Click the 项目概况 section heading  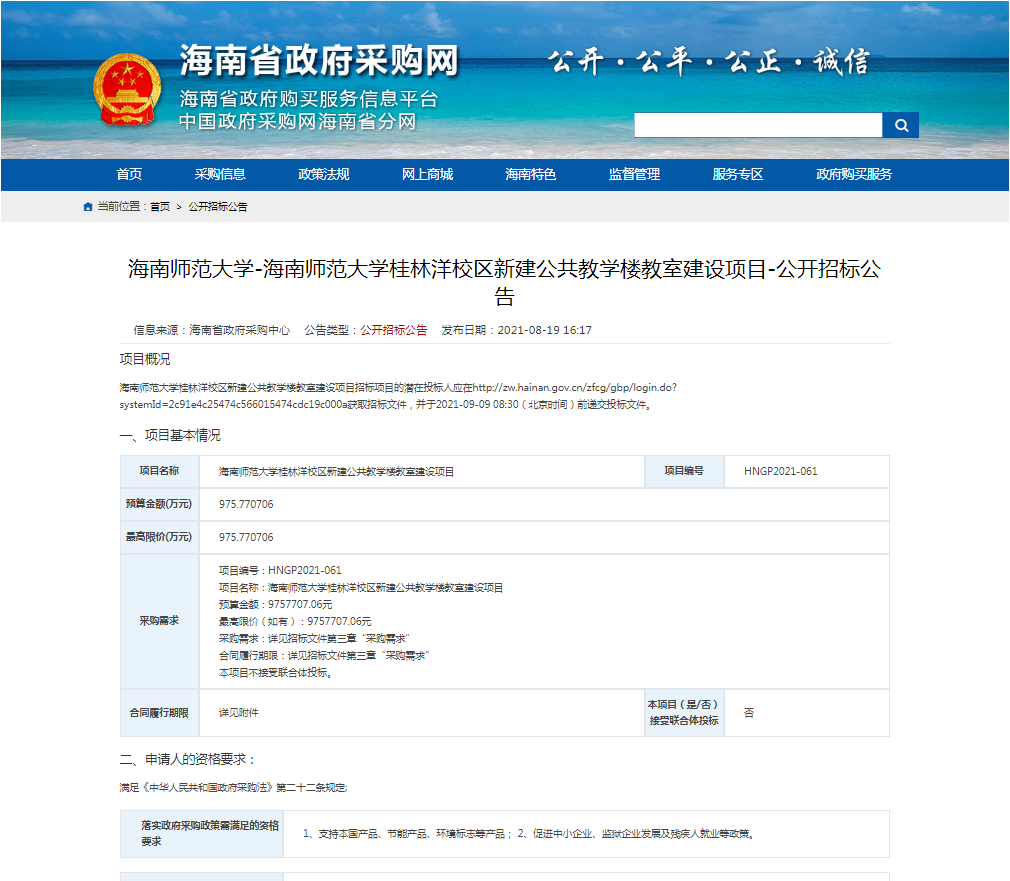point(145,359)
